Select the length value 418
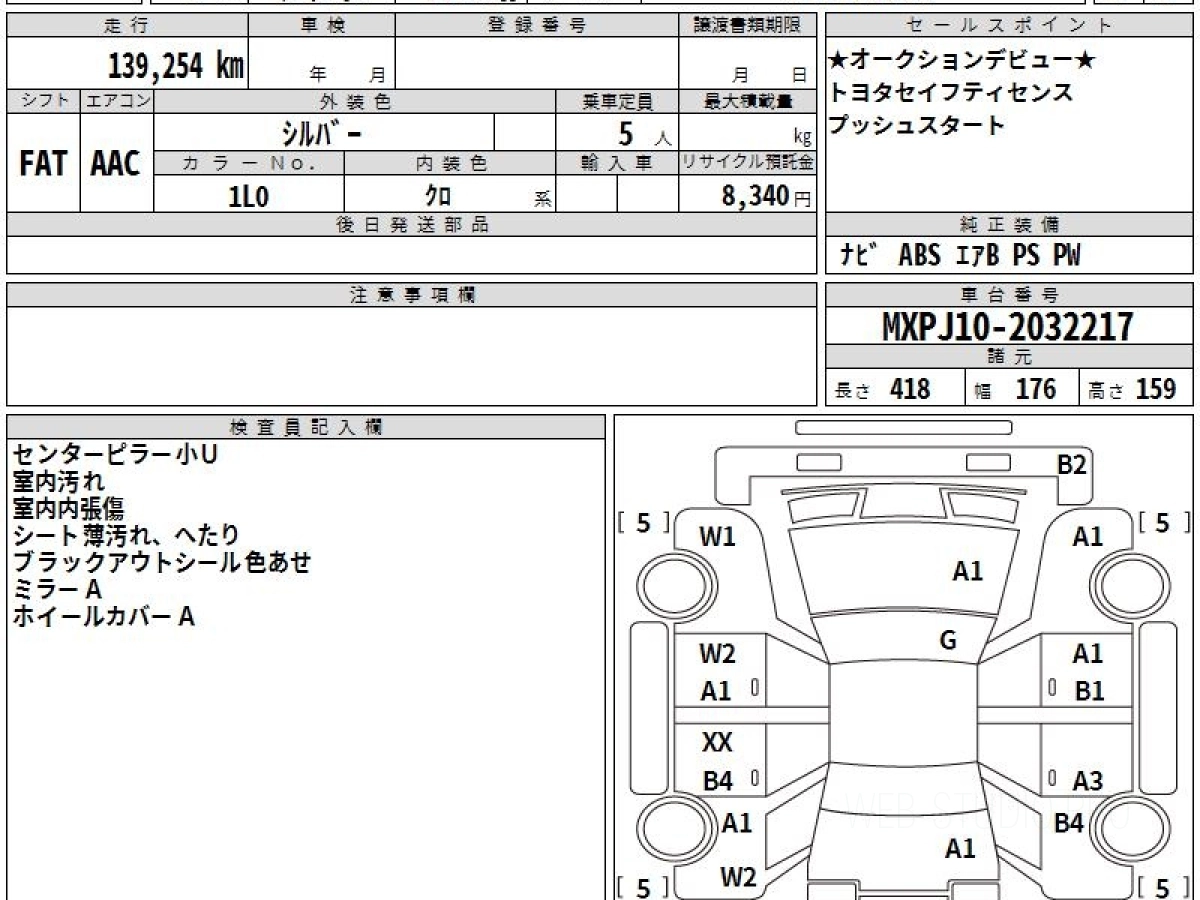The width and height of the screenshot is (1200, 900). tap(910, 389)
